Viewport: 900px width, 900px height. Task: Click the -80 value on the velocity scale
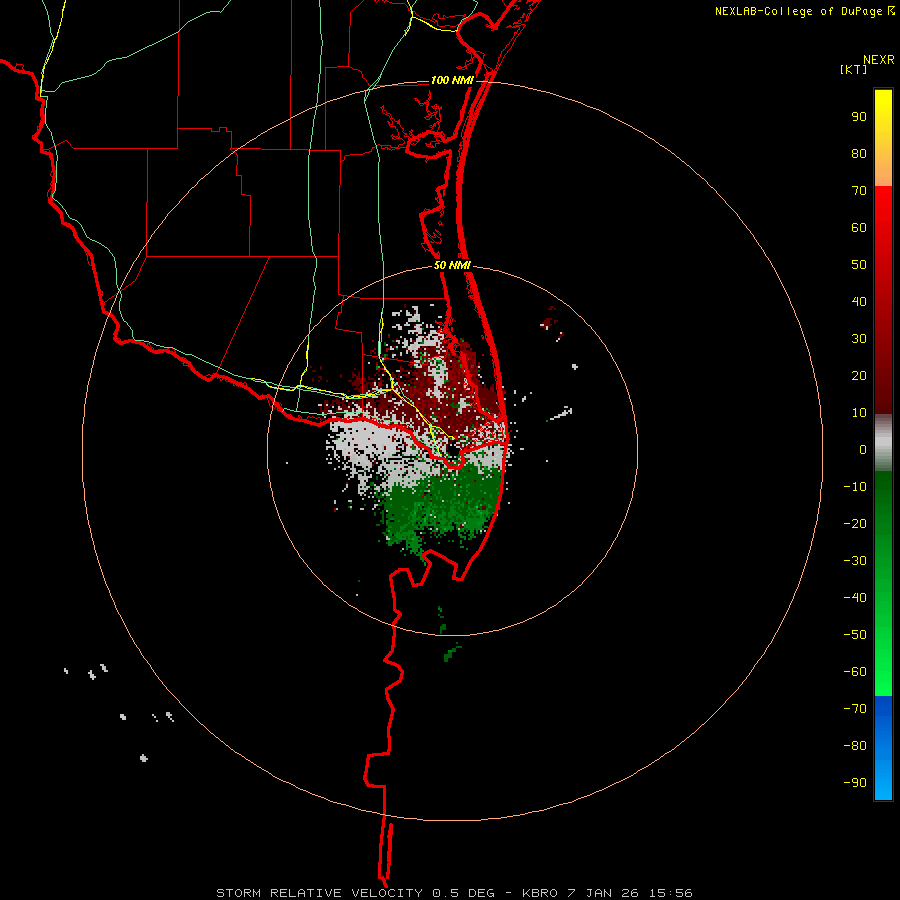pos(855,746)
